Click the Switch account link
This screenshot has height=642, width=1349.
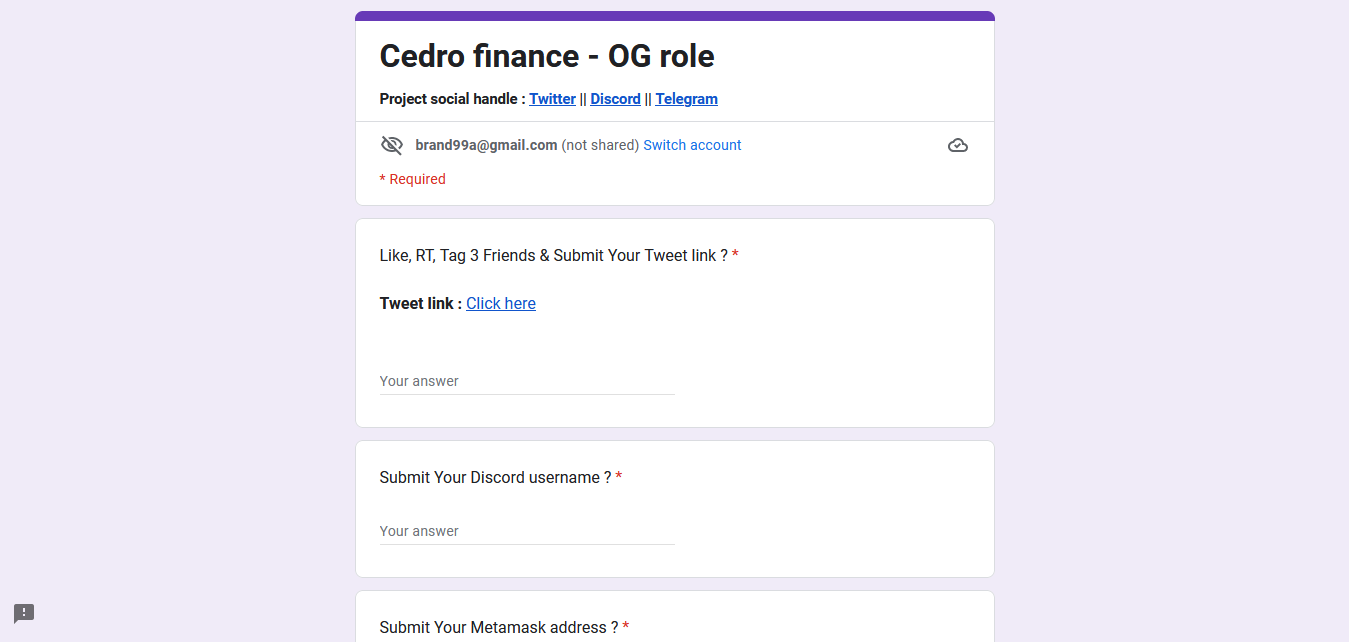tap(692, 145)
